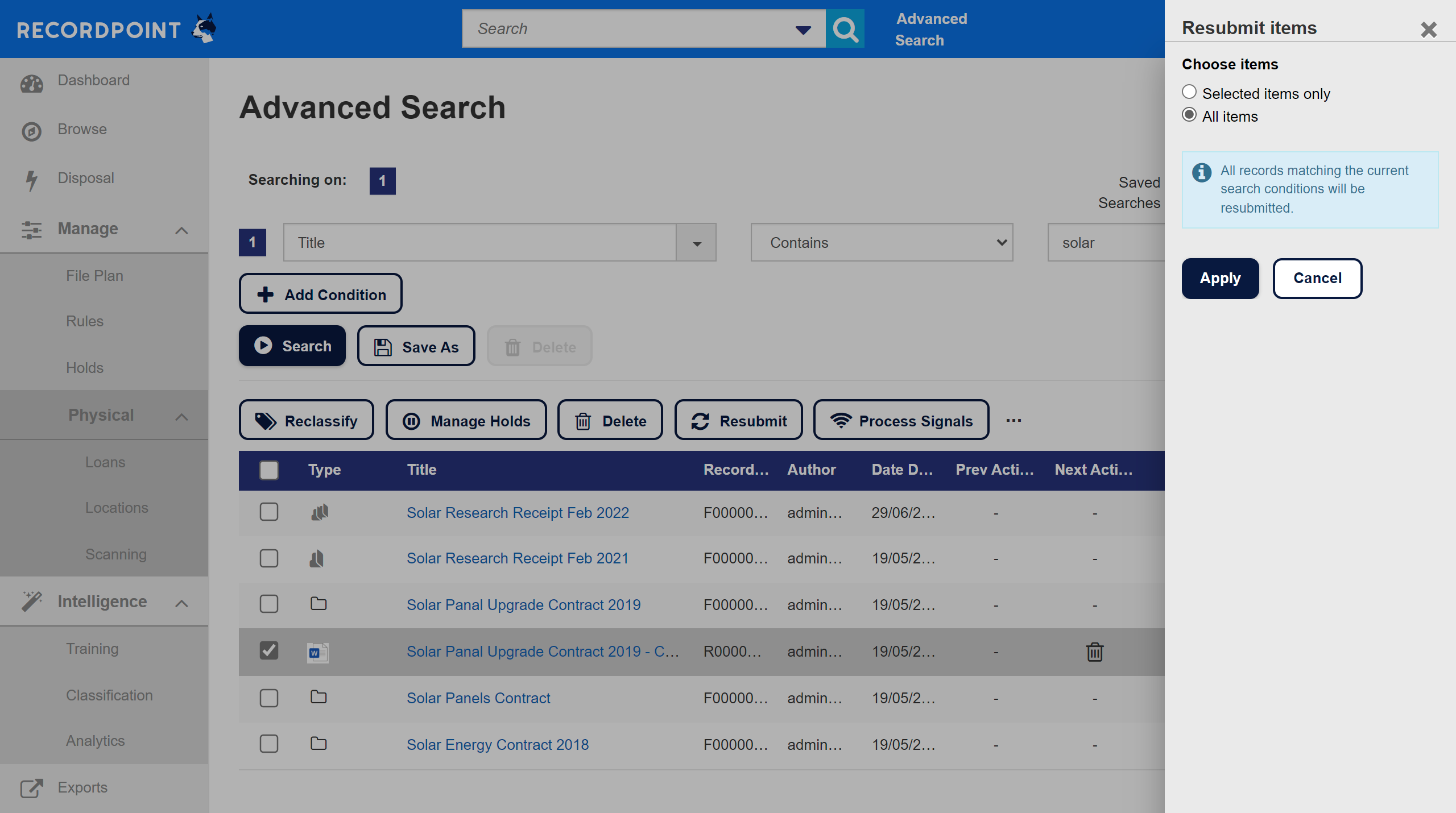
Task: Click folder icon for Solar Panels Contract
Action: click(318, 697)
